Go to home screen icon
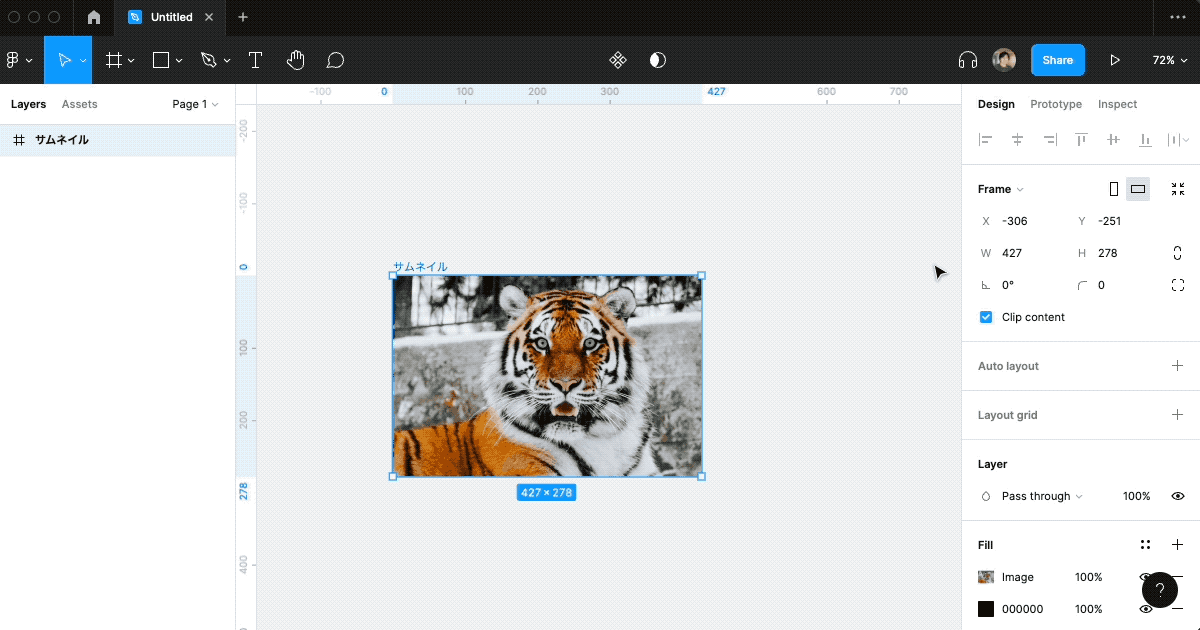This screenshot has height=630, width=1200. tap(94, 17)
